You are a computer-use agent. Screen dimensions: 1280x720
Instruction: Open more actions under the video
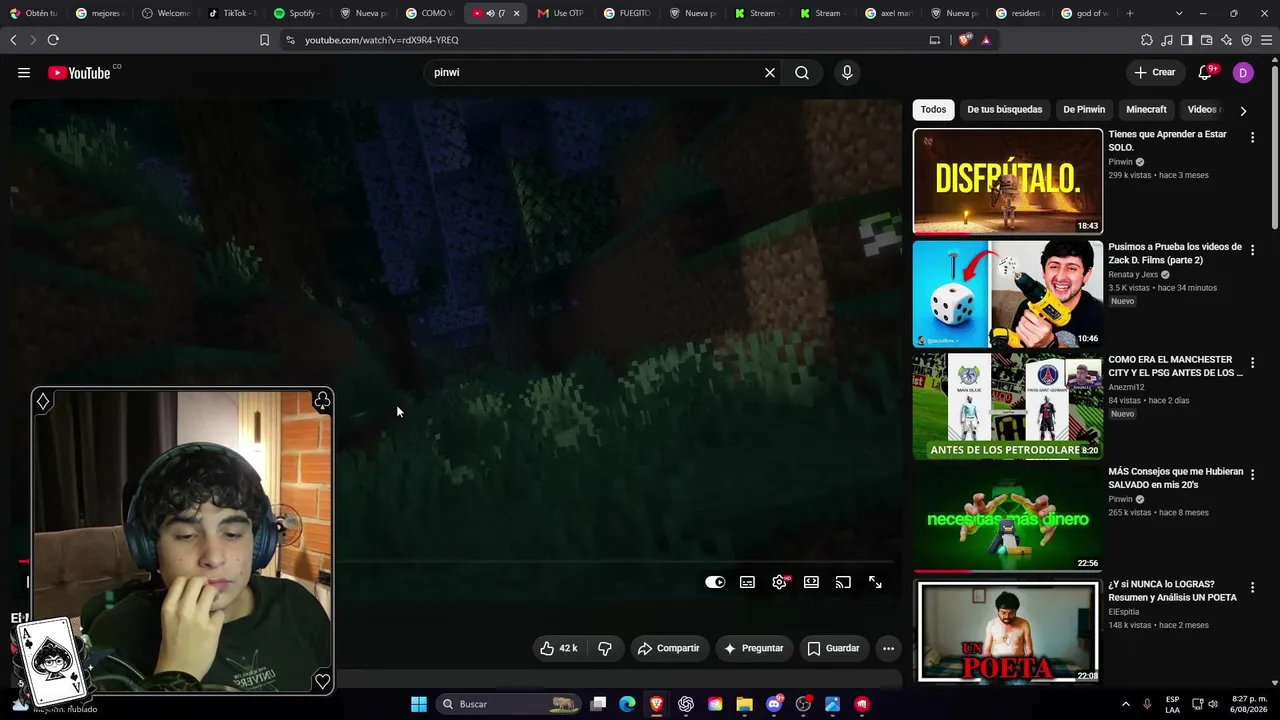tap(888, 648)
